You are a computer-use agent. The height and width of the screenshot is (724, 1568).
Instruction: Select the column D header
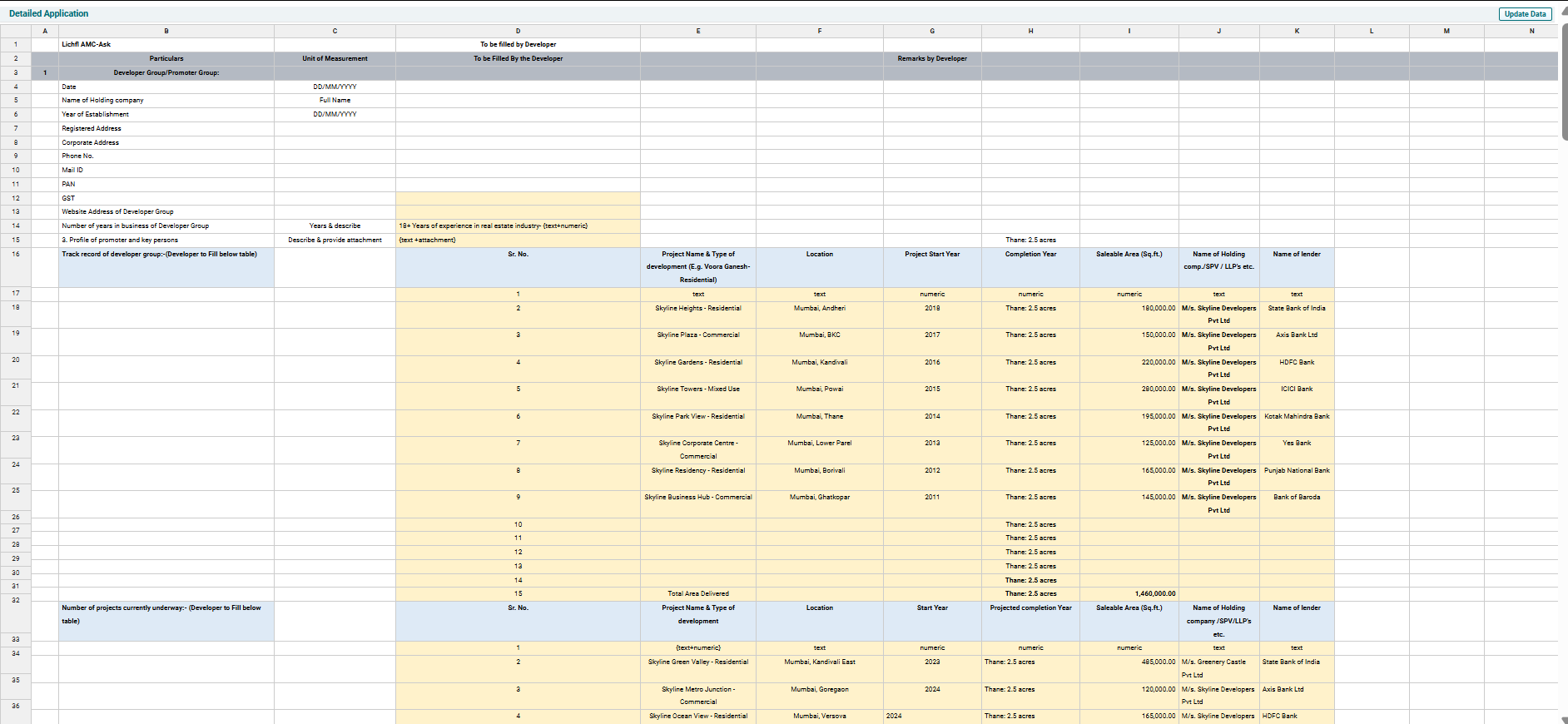pyautogui.click(x=518, y=31)
